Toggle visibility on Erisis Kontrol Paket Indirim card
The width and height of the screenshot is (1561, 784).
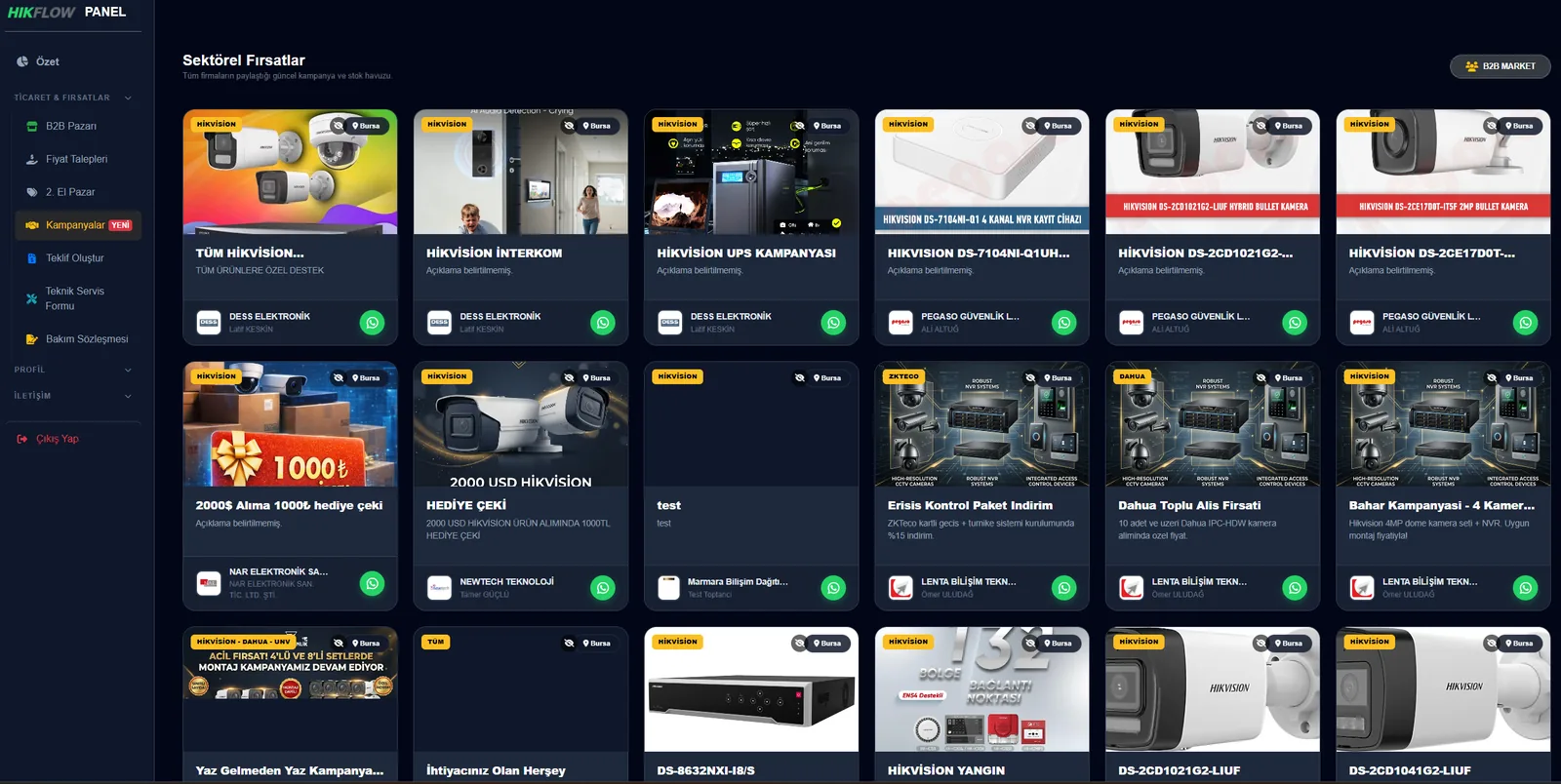[1030, 378]
